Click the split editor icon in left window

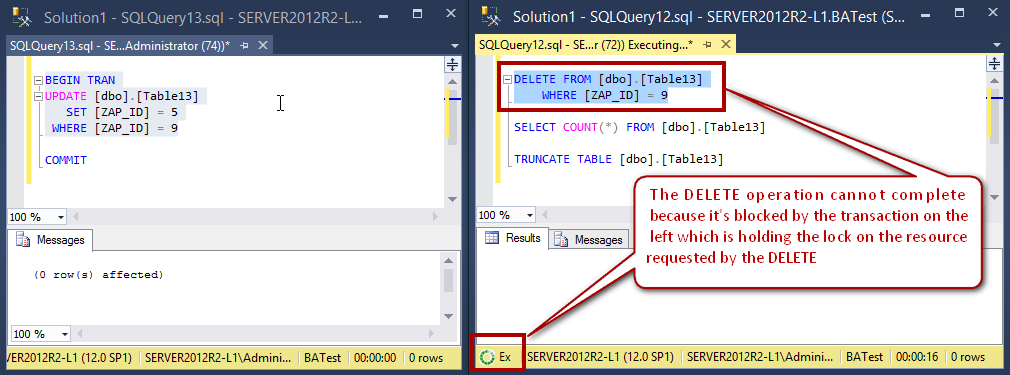[x=452, y=64]
